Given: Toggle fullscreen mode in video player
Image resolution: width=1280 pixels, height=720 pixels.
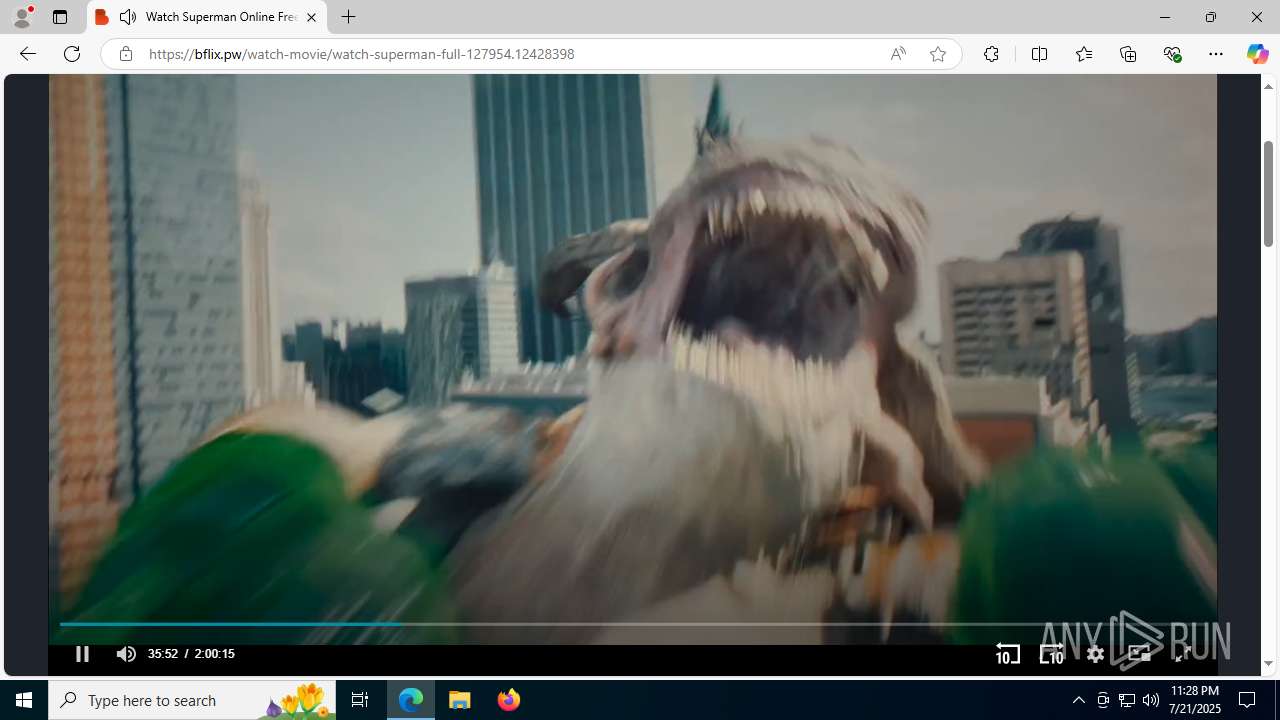Looking at the screenshot, I should [1182, 654].
